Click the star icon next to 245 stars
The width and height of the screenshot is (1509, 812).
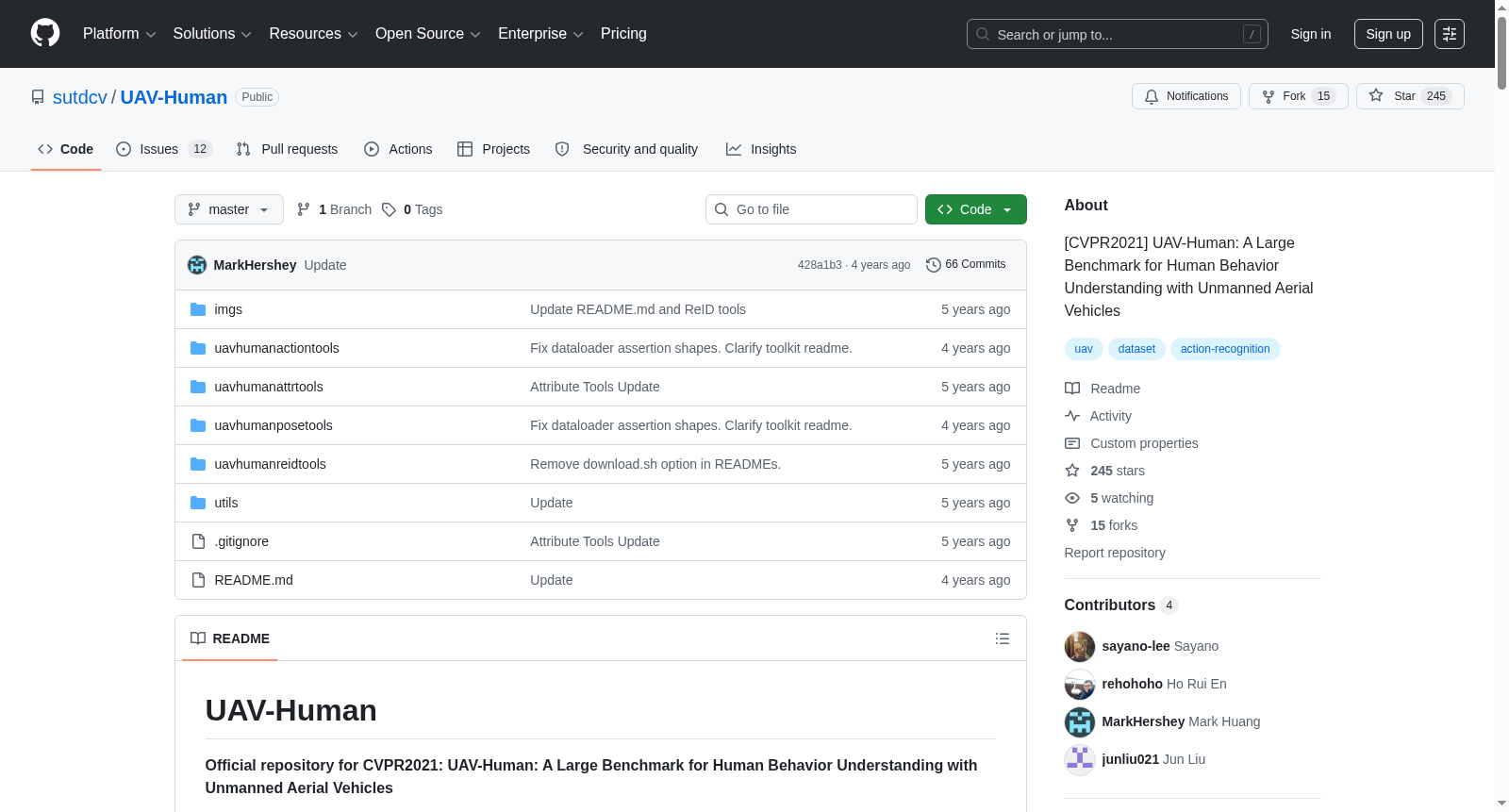[x=1072, y=471]
